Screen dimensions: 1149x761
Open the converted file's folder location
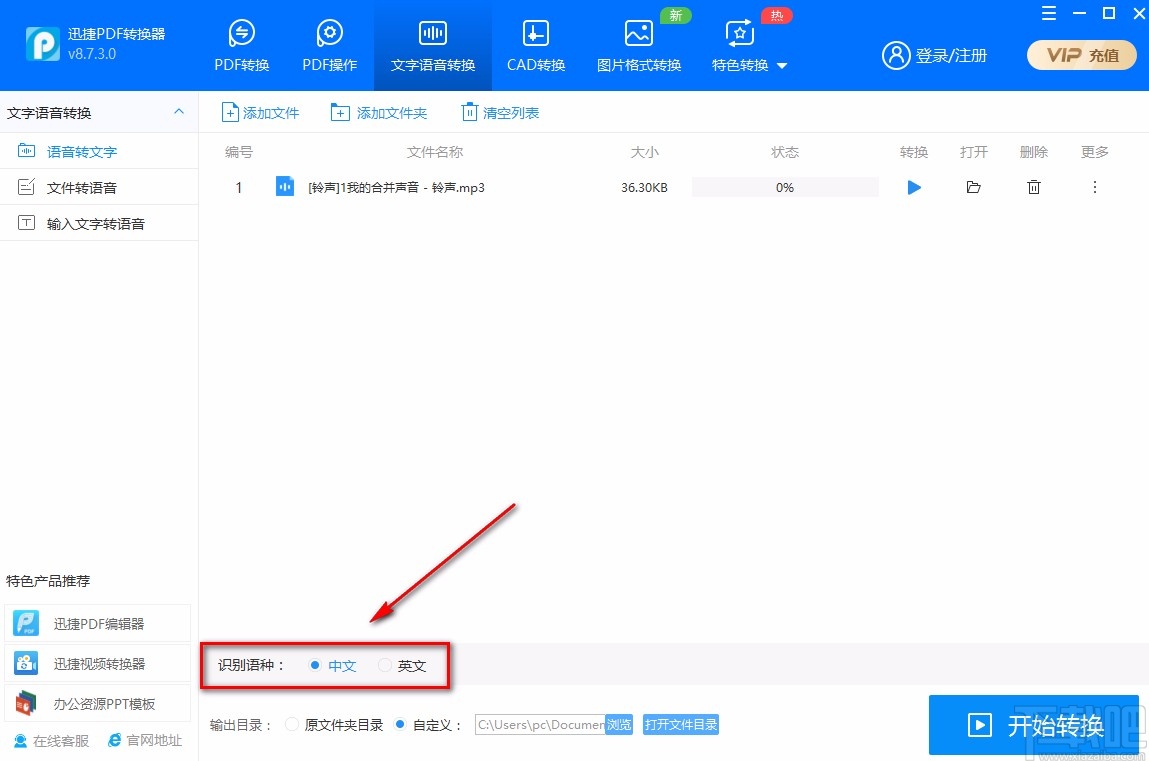(x=973, y=187)
